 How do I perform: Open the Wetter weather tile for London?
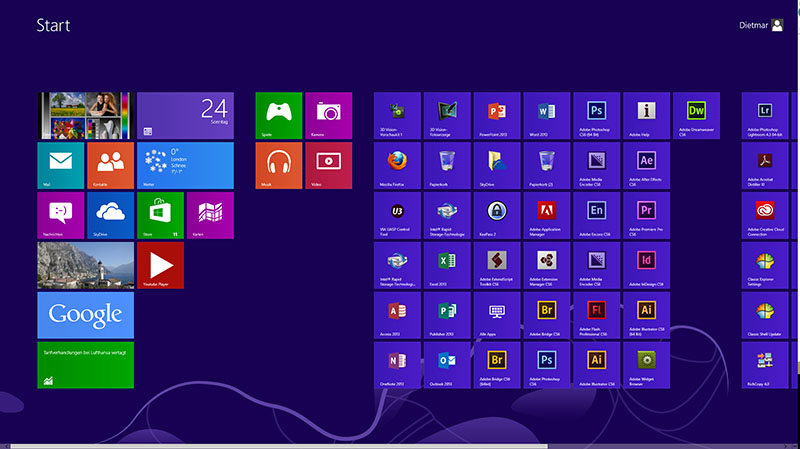(x=185, y=165)
